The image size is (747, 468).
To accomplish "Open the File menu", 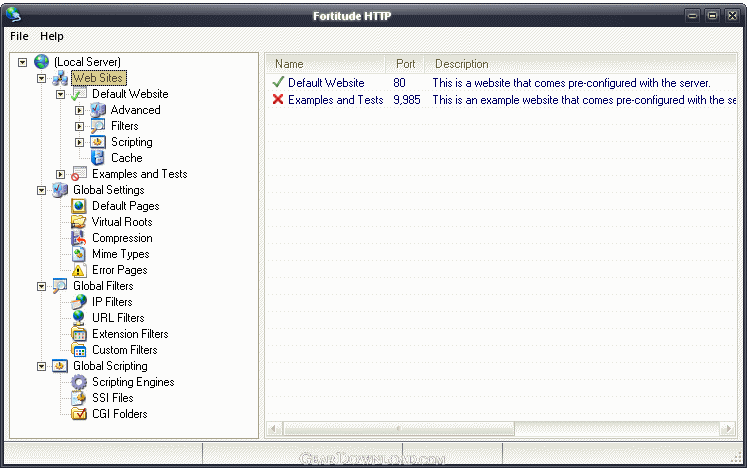I will [20, 36].
